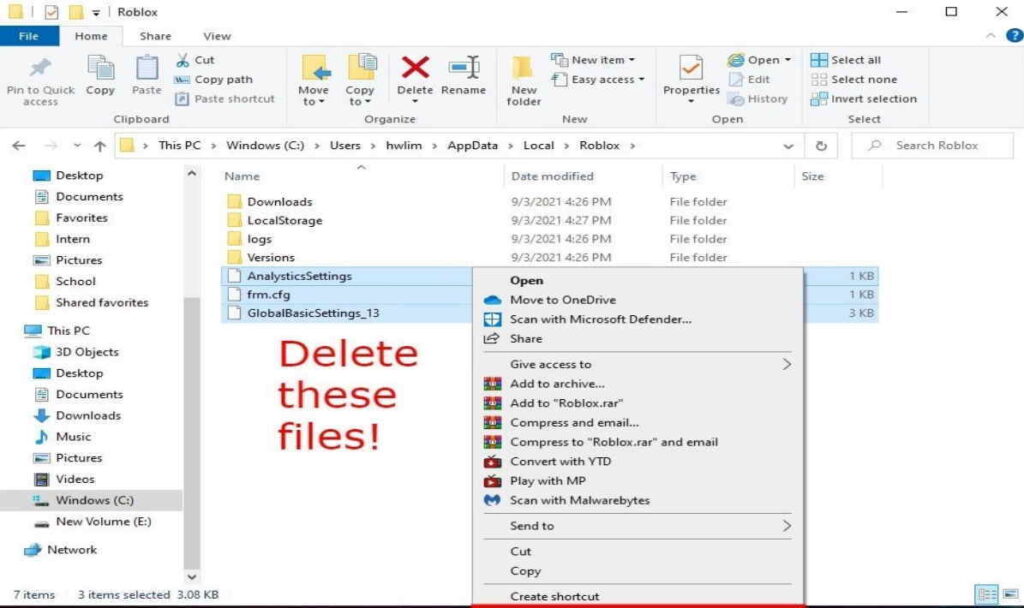Go back with the Back arrow
Image resolution: width=1024 pixels, height=608 pixels.
(x=19, y=146)
